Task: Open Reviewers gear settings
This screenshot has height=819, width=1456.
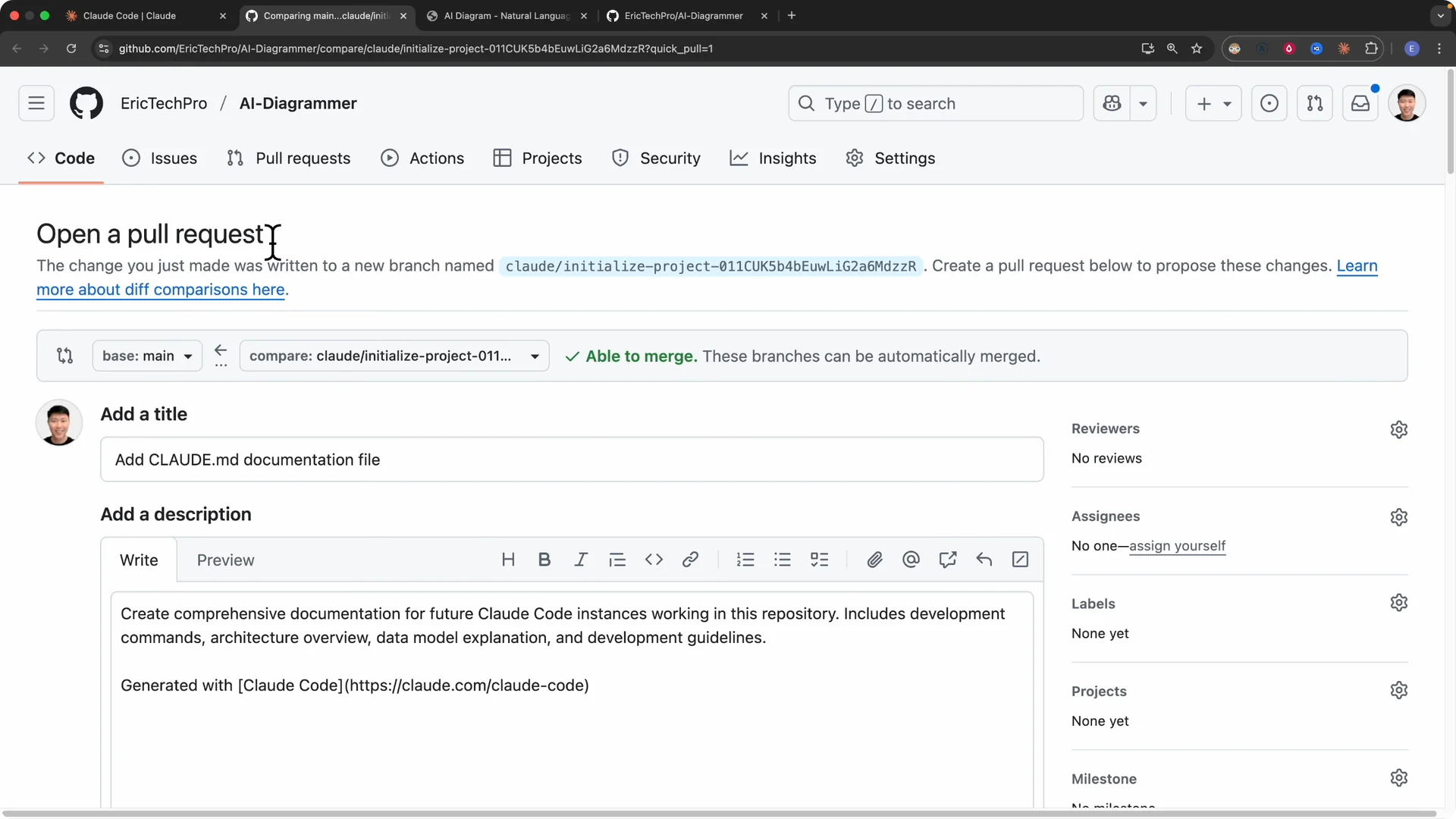Action: pyautogui.click(x=1399, y=429)
